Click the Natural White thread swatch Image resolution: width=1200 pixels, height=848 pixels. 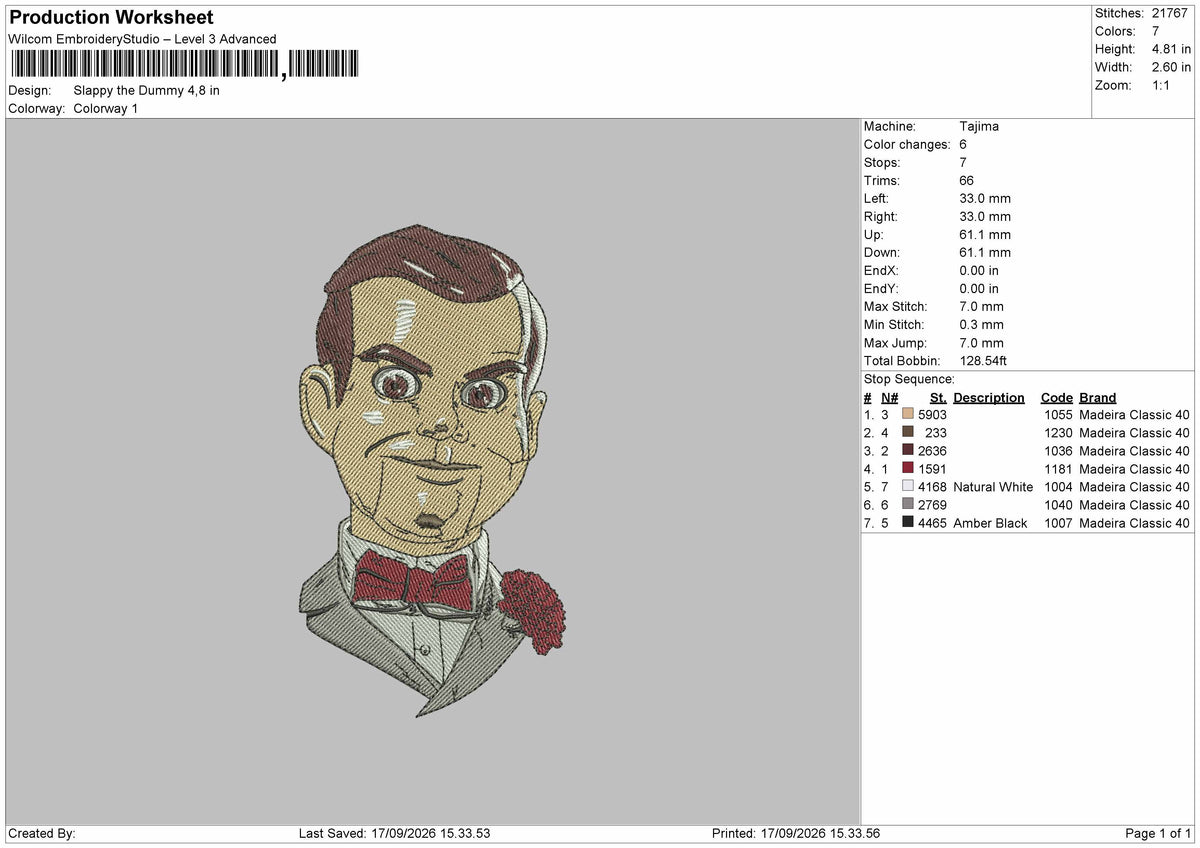[908, 486]
